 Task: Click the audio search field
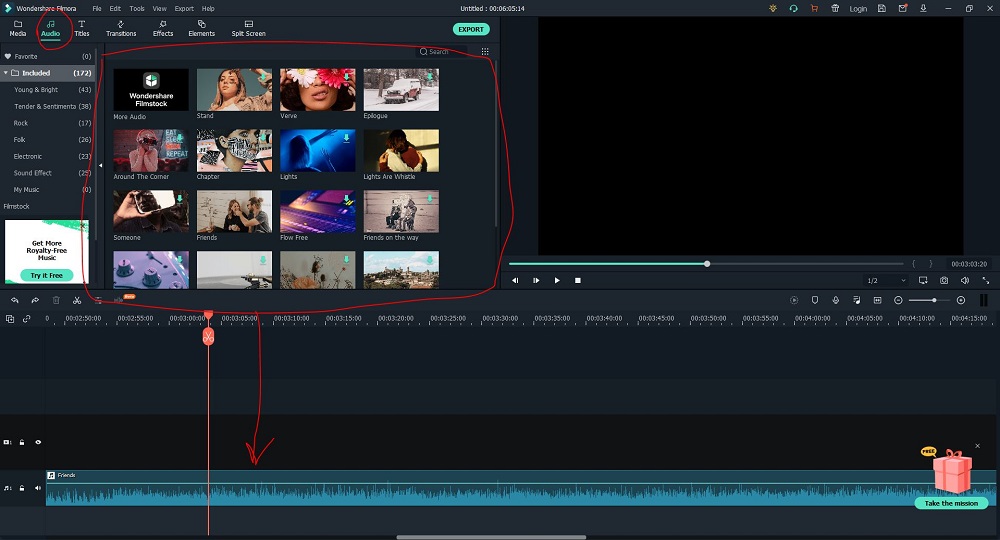click(441, 52)
